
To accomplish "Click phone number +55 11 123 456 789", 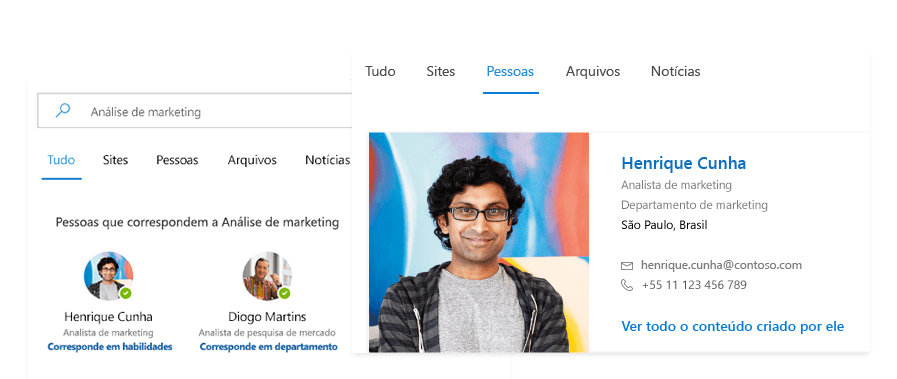I will point(694,285).
